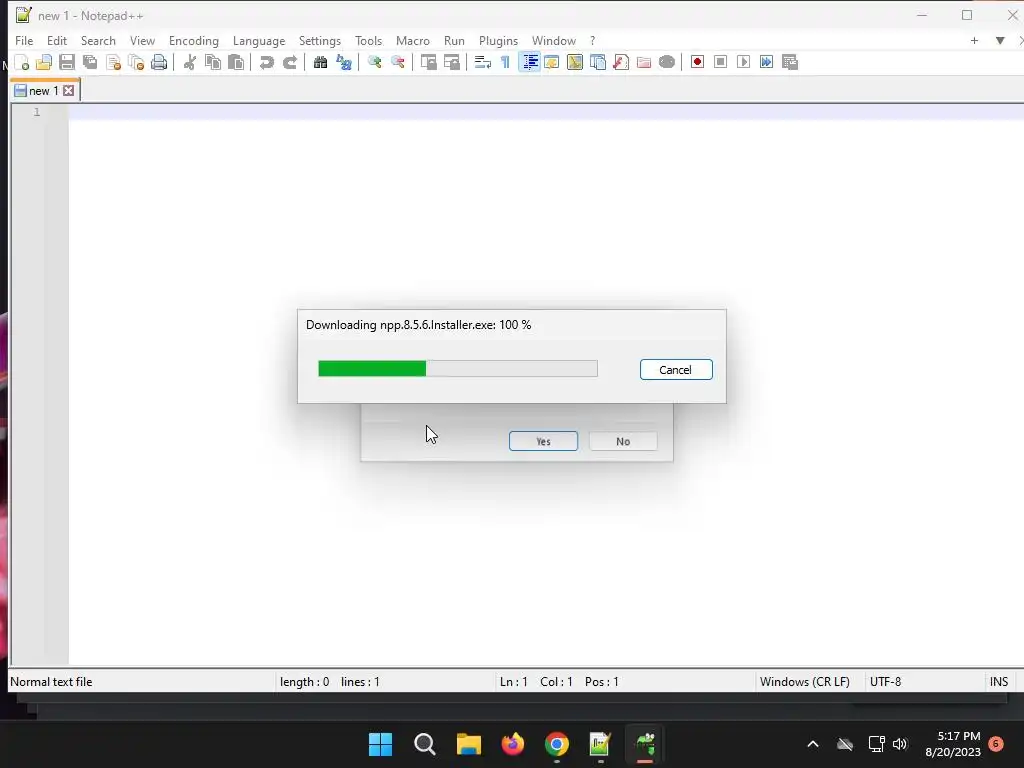Print the document via the printer icon
Viewport: 1024px width, 768px height.
tap(159, 63)
